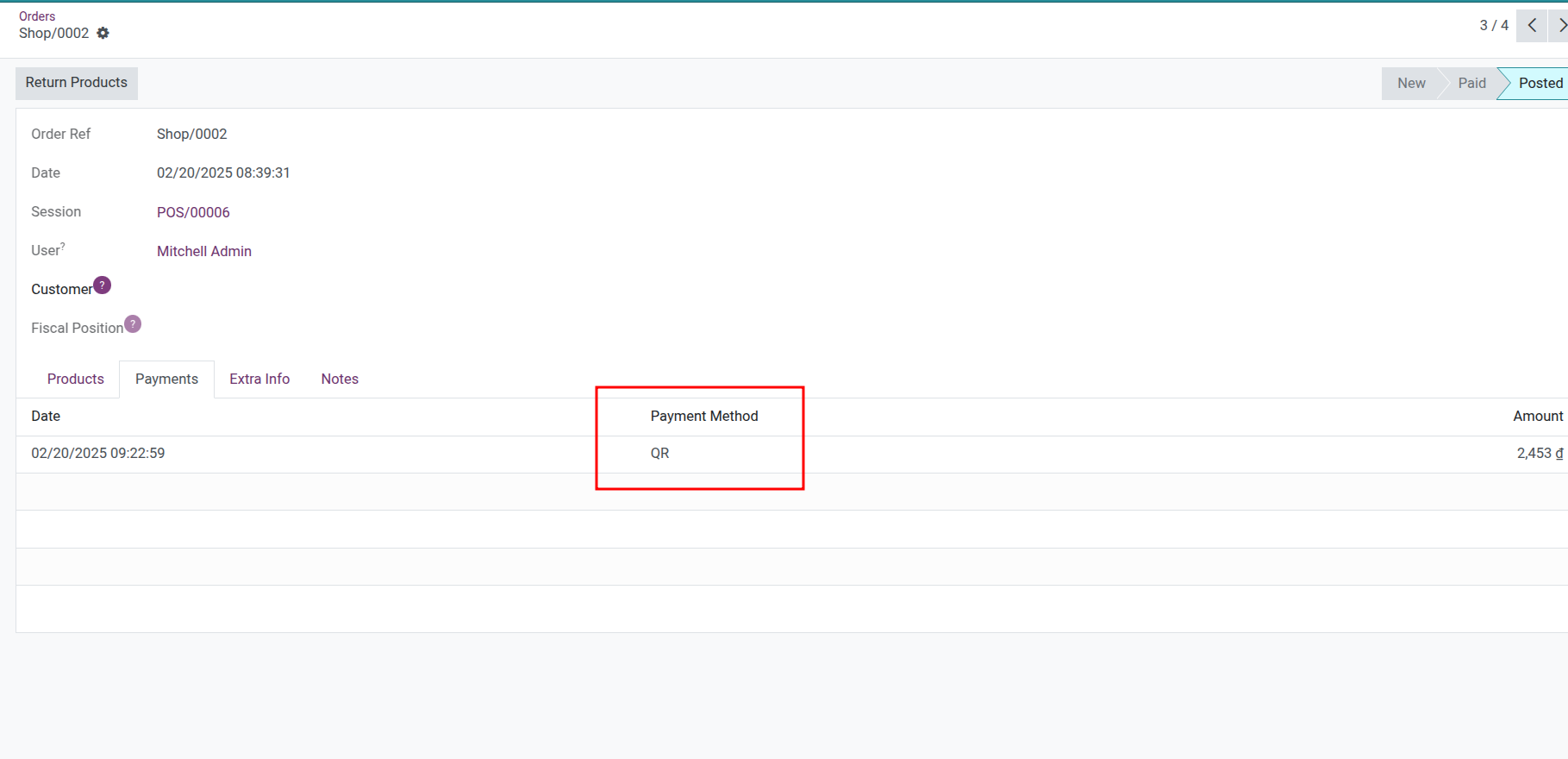Viewport: 1568px width, 759px height.
Task: Click the Return Products button
Action: click(77, 83)
